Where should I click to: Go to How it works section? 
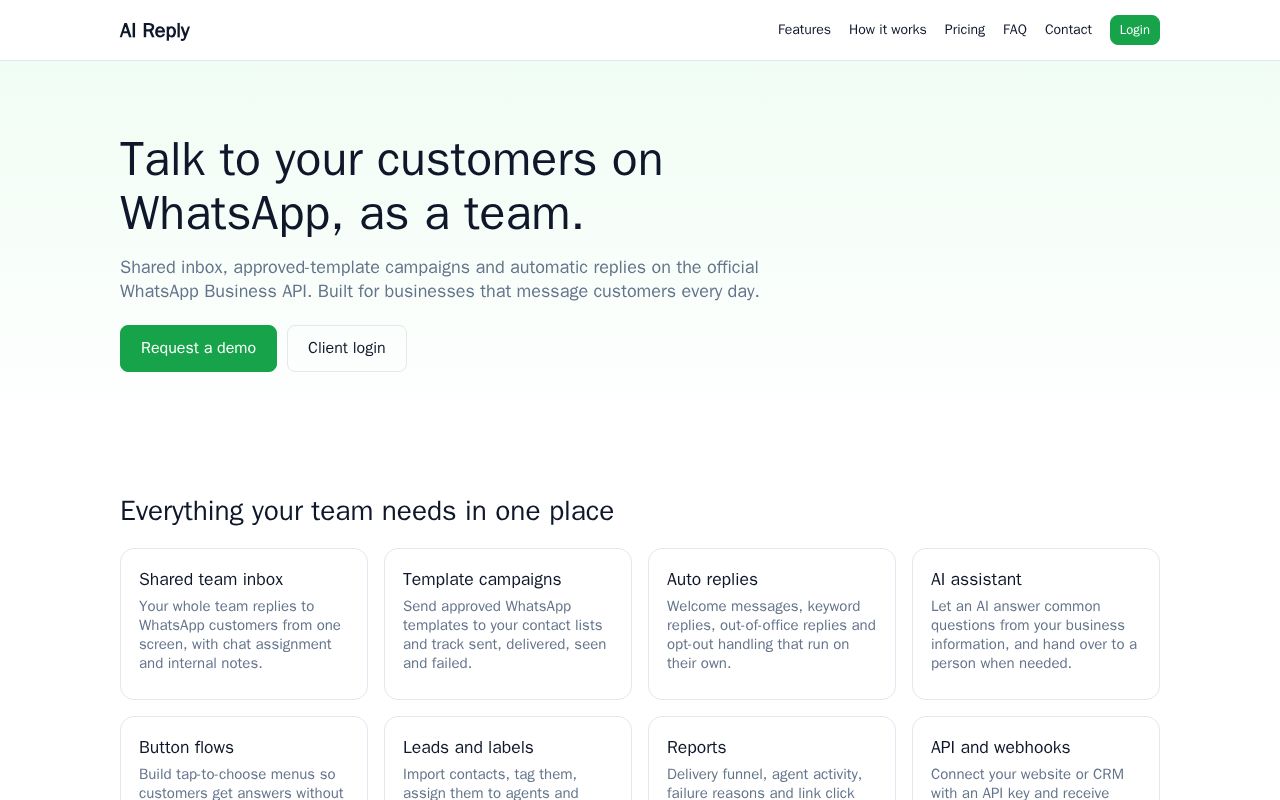point(887,30)
